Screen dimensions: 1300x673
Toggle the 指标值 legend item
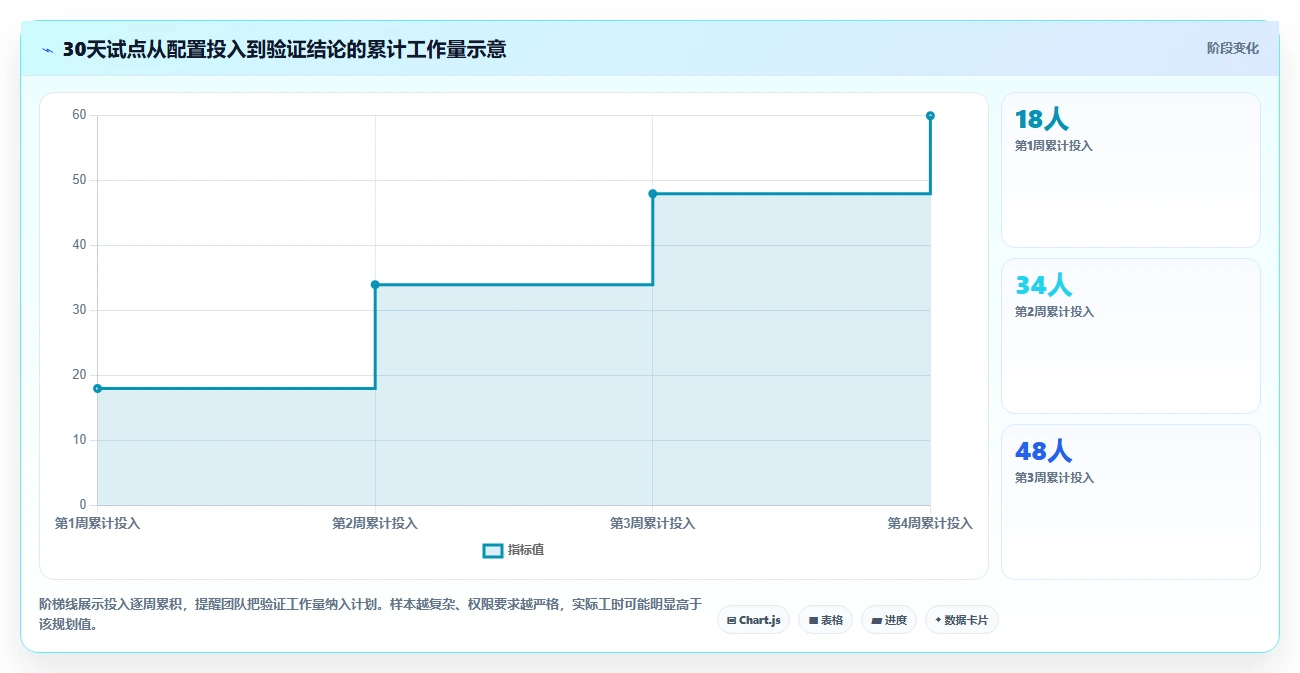tap(513, 550)
